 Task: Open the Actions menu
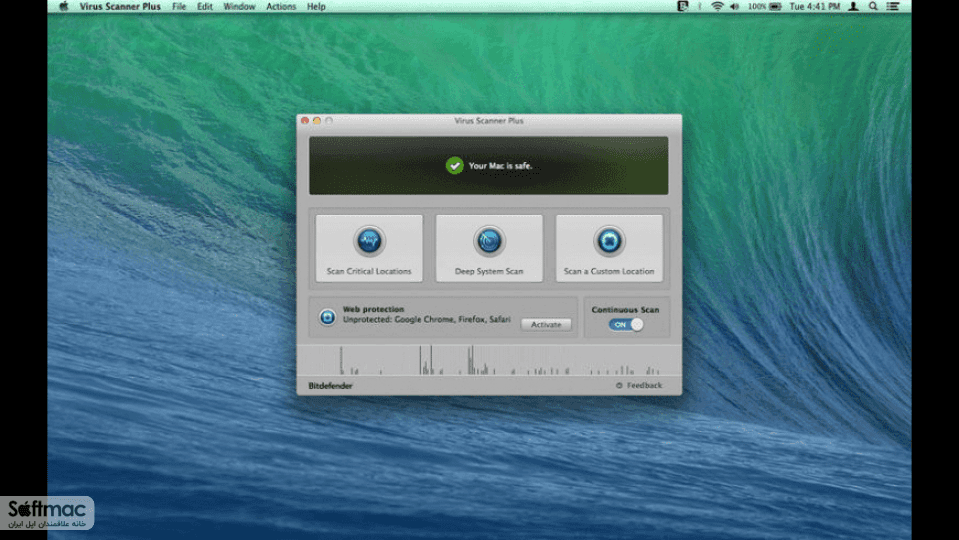[x=281, y=7]
